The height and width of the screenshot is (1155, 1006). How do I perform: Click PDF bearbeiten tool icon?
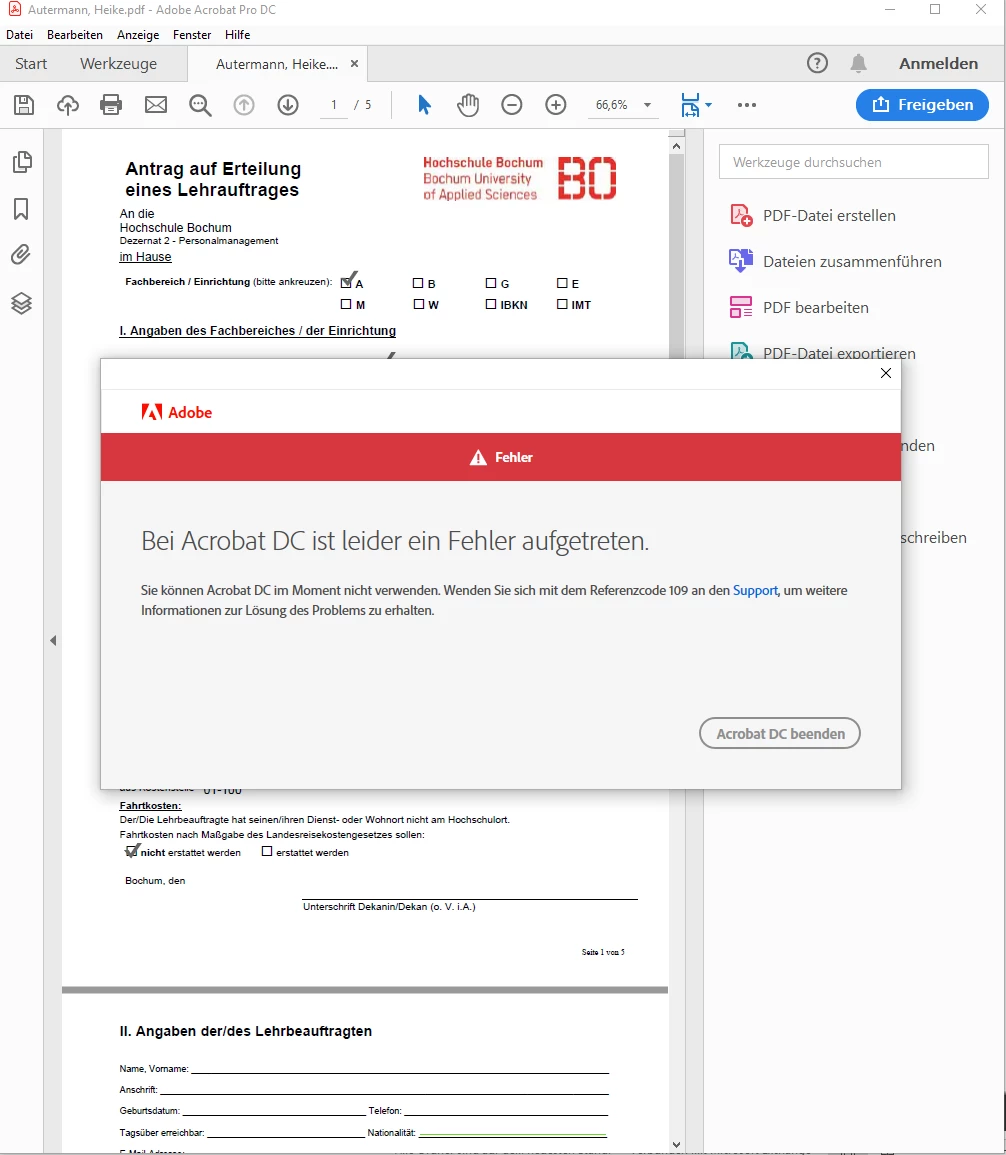point(741,307)
